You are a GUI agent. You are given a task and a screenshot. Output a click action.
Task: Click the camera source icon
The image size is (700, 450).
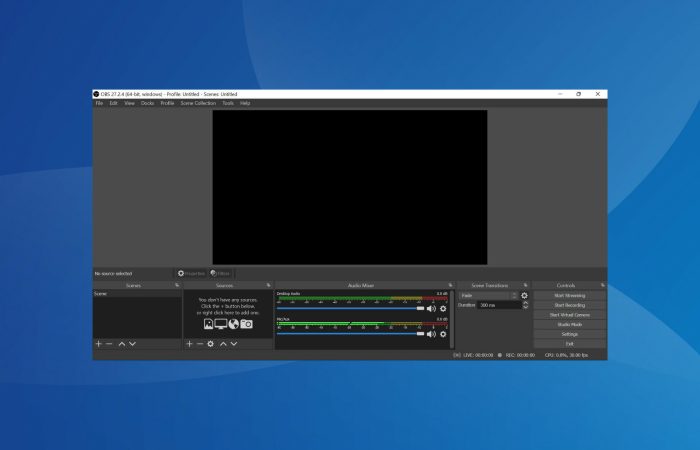[x=246, y=324]
